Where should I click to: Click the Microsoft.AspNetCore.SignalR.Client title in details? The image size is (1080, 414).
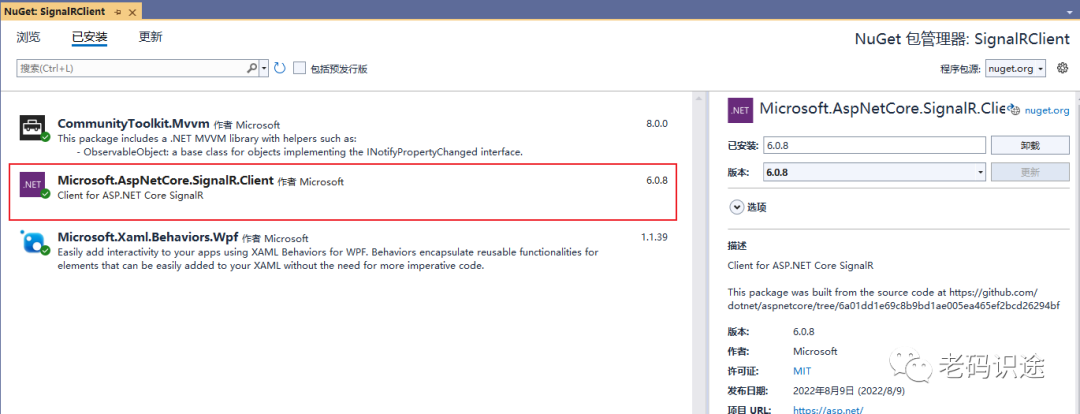[883, 108]
